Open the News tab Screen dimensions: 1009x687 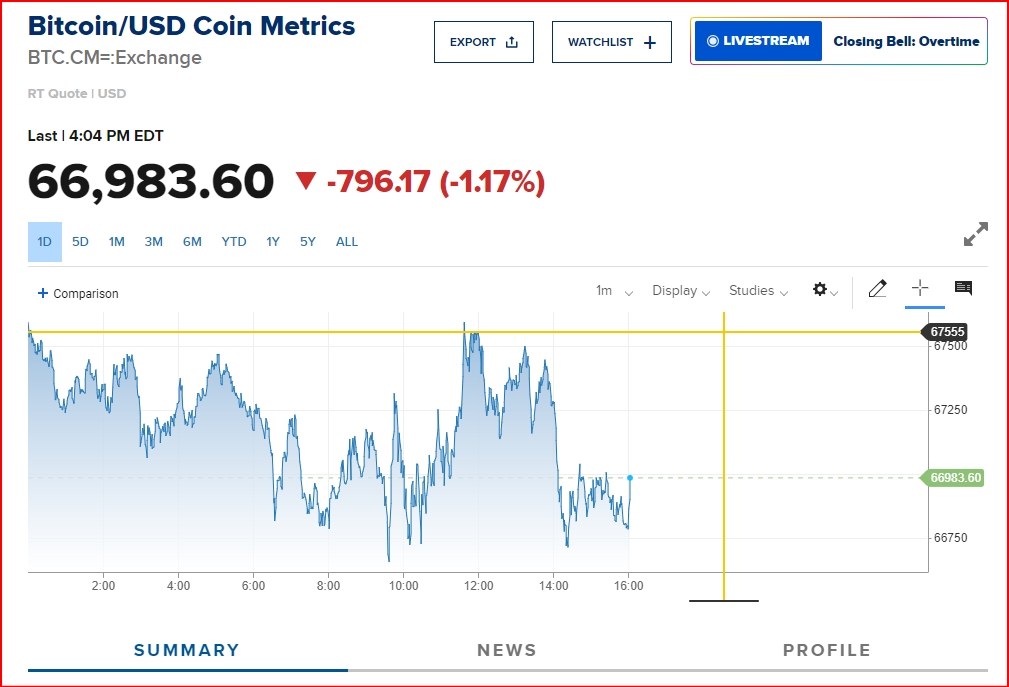tap(507, 650)
